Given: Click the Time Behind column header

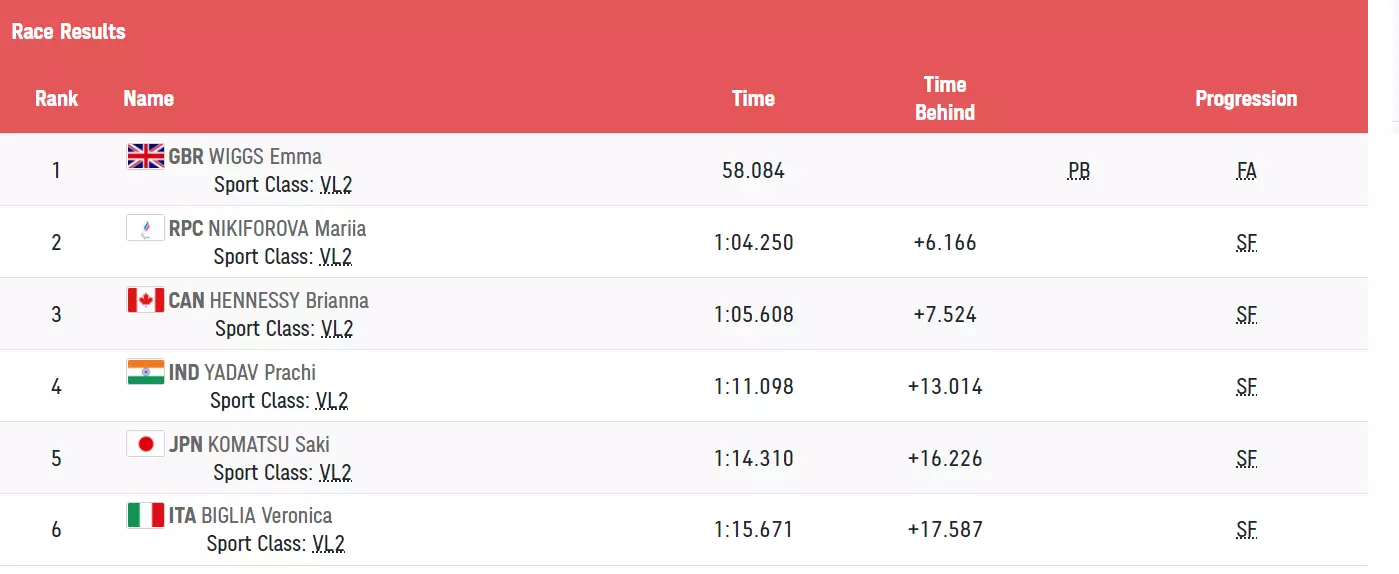Looking at the screenshot, I should (x=944, y=98).
